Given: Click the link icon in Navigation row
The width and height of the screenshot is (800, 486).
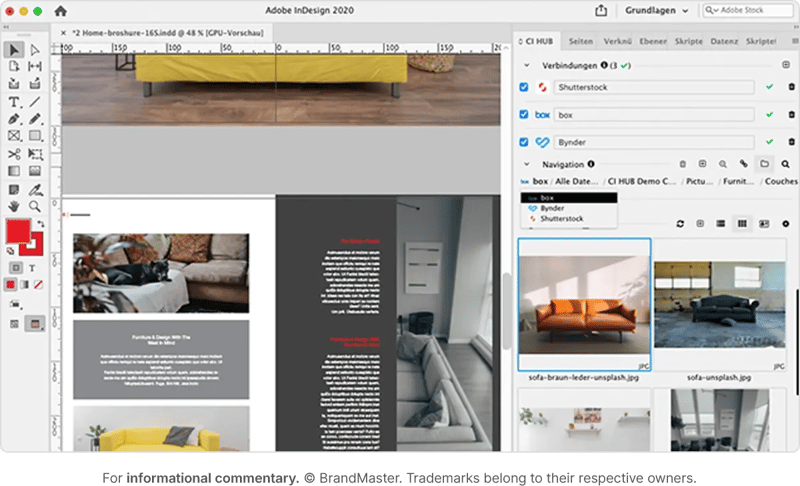Looking at the screenshot, I should pyautogui.click(x=743, y=164).
